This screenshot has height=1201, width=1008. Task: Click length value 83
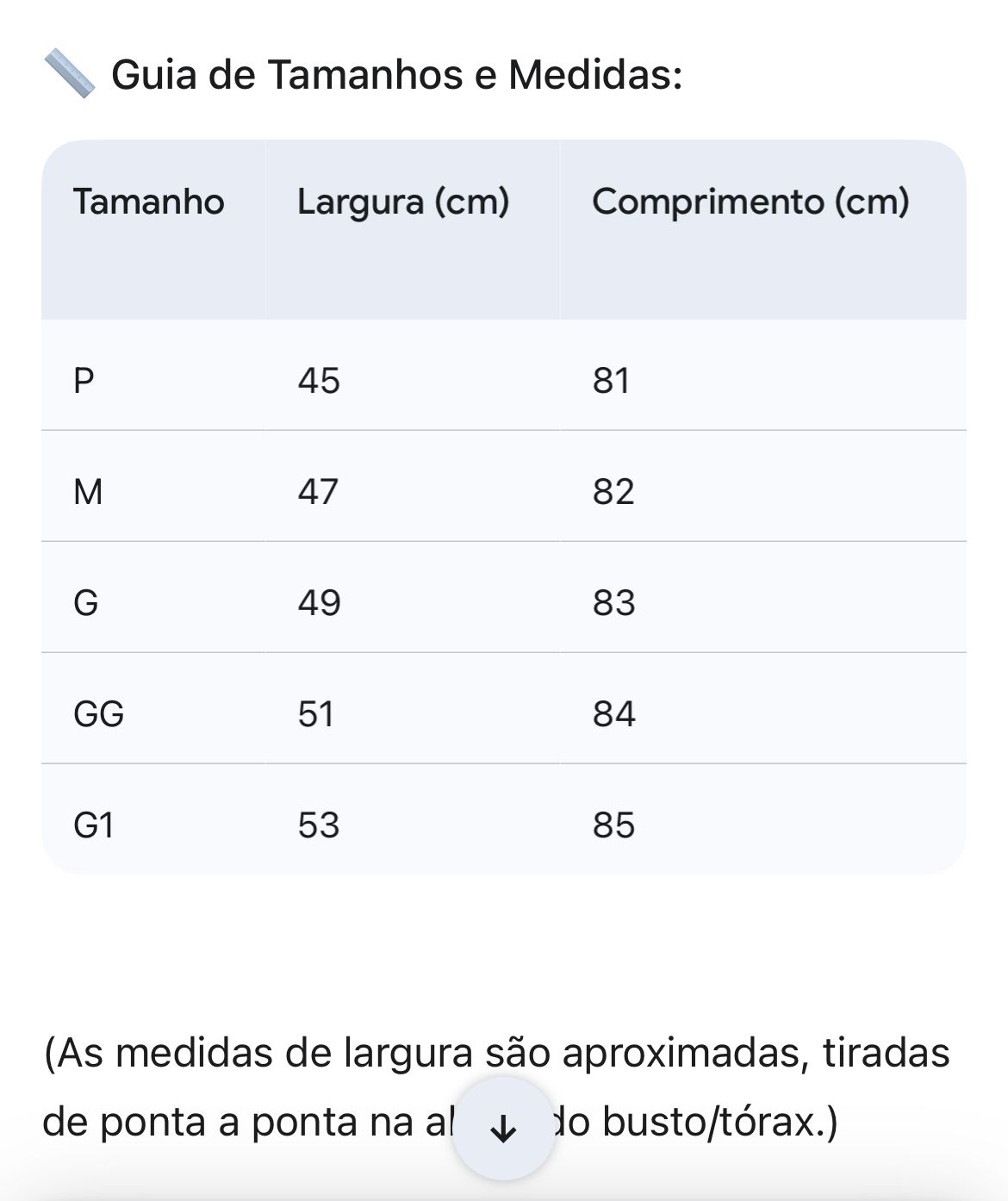(613, 602)
